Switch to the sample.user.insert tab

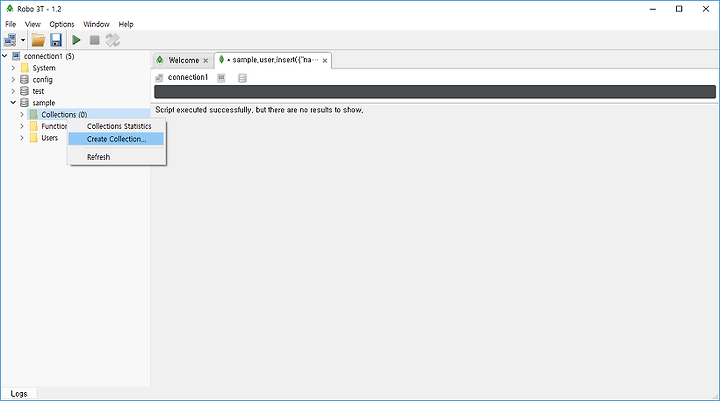click(x=273, y=60)
